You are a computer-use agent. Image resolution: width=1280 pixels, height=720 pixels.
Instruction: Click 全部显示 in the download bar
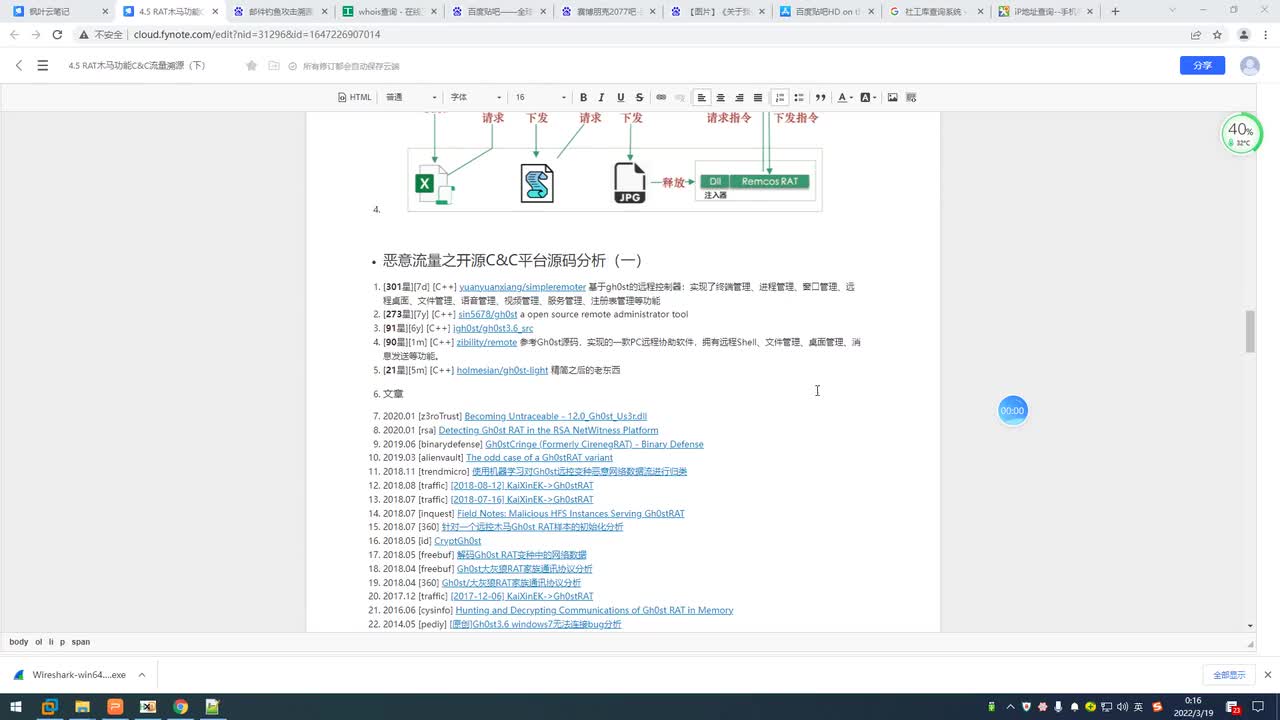click(1229, 675)
